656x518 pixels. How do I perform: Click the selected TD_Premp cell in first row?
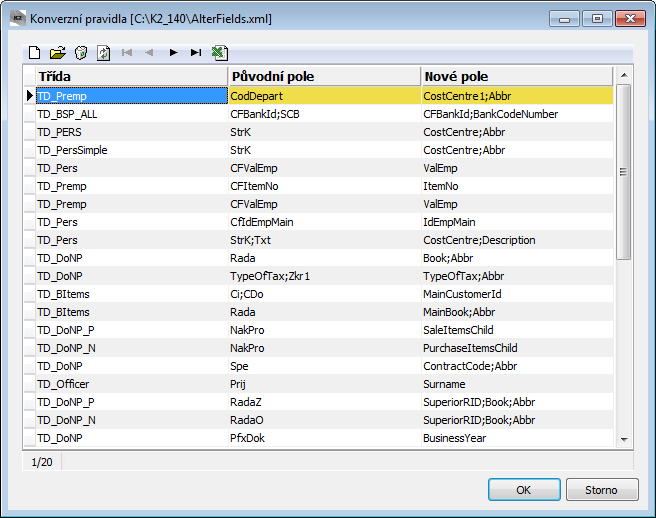131,96
